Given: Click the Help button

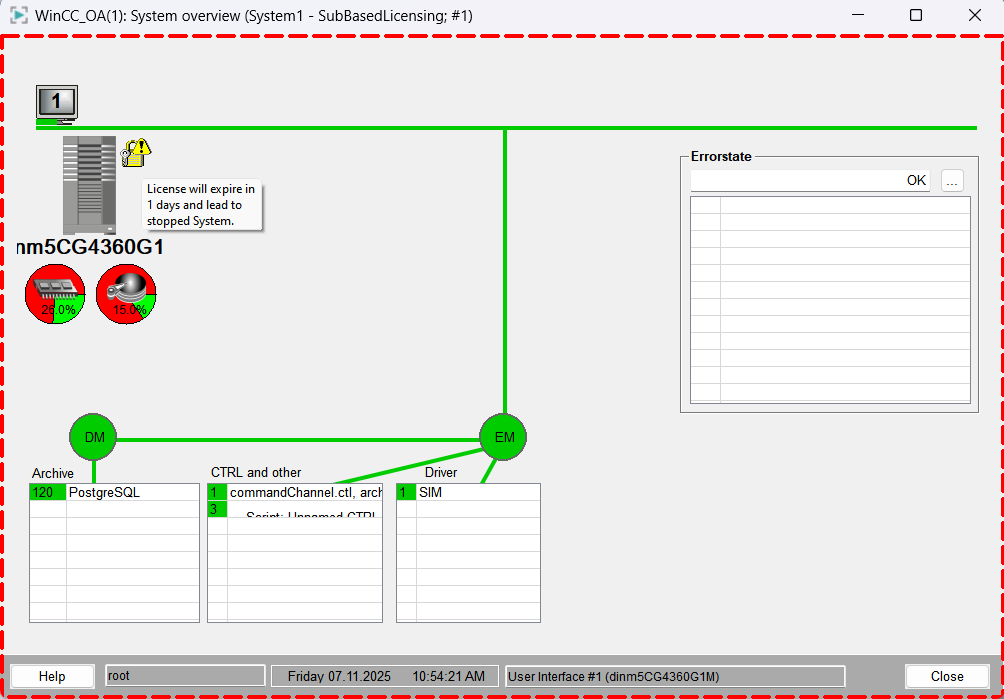Looking at the screenshot, I should click(x=52, y=676).
